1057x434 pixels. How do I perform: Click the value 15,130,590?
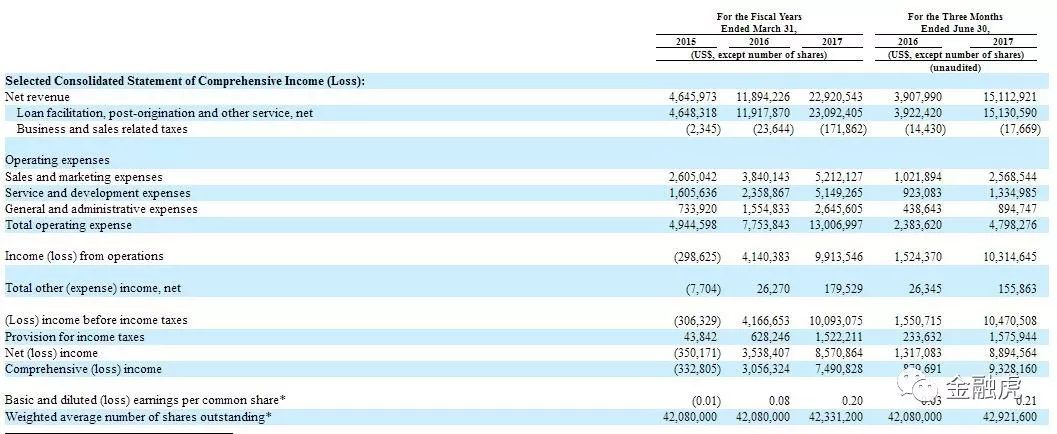[1009, 113]
